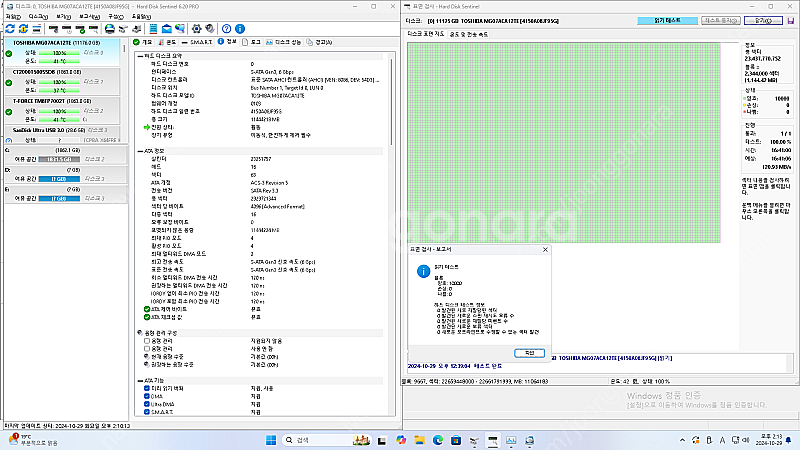Open the 디스크 menu
The image size is (800, 450).
tap(38, 17)
